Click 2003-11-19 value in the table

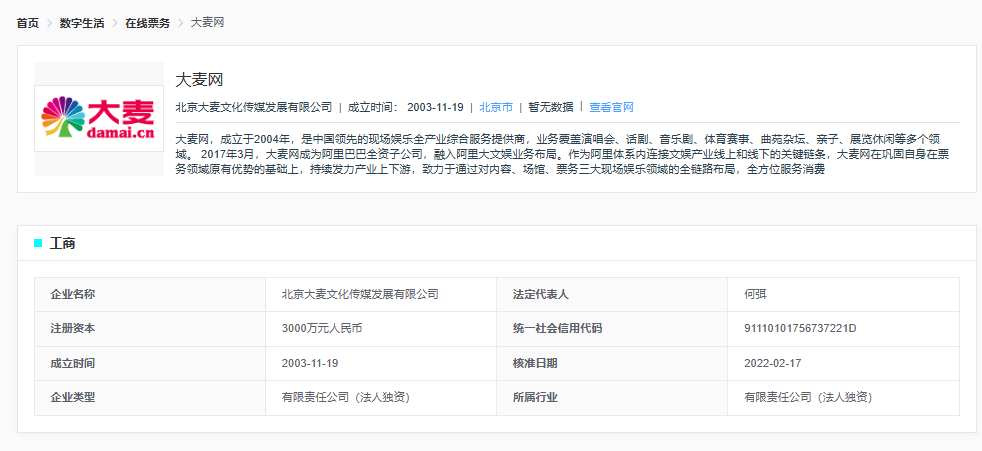(311, 363)
